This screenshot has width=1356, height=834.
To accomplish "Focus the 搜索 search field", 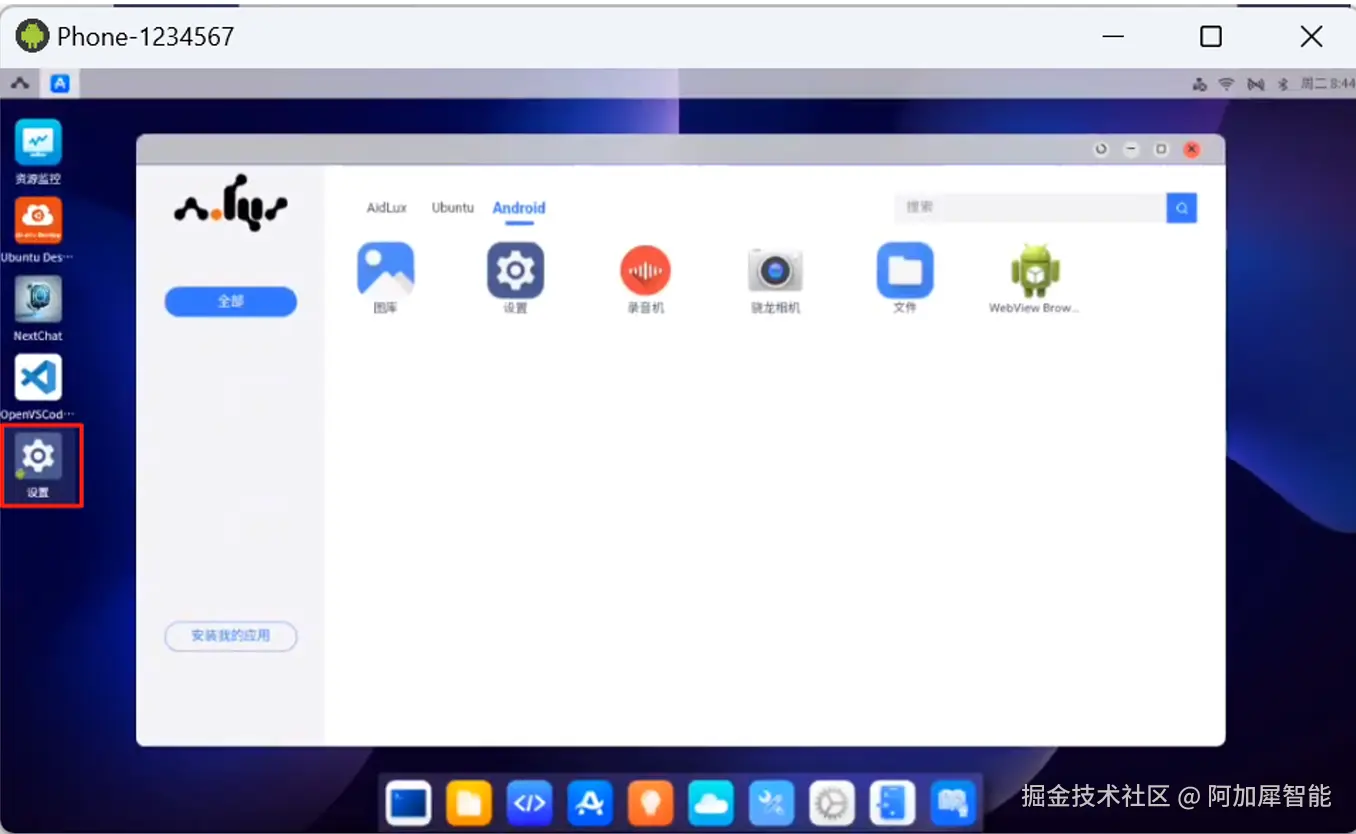I will (1030, 208).
